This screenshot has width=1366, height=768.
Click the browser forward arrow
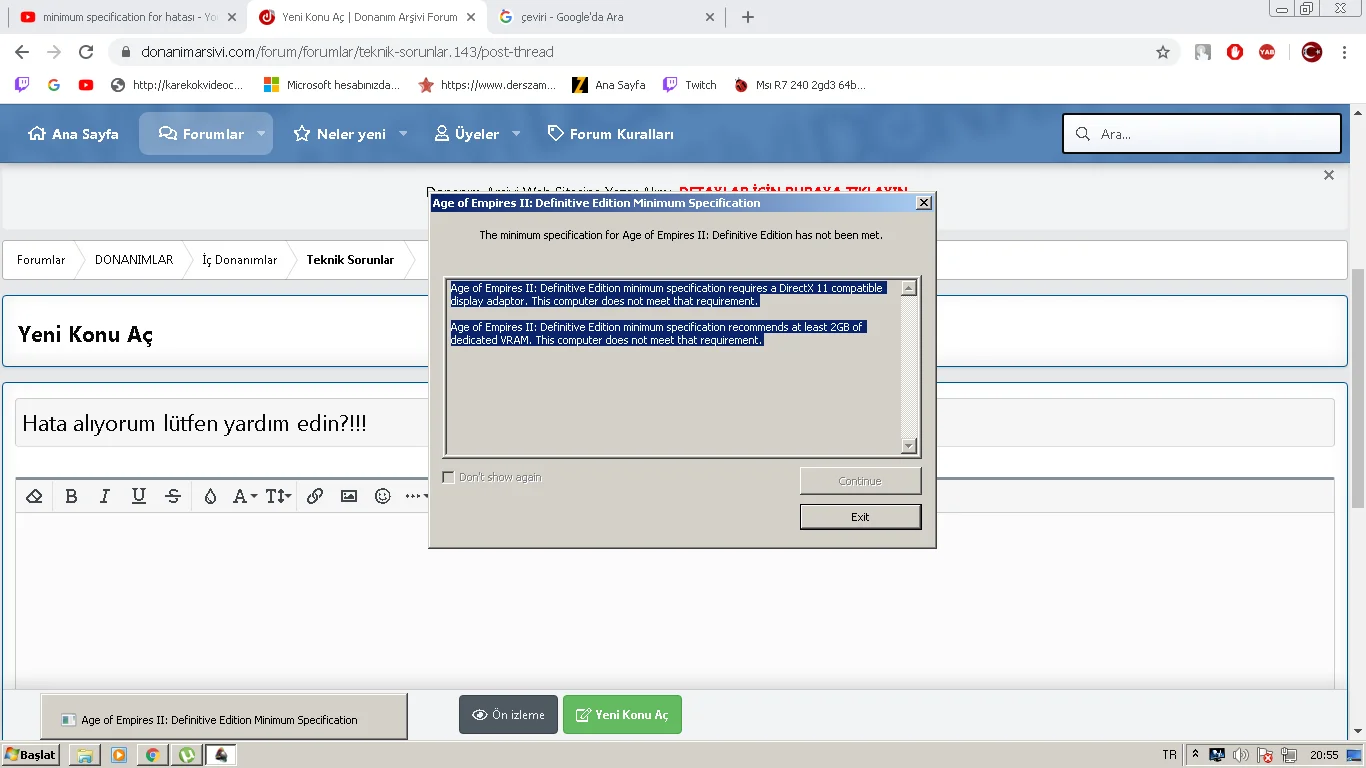(x=54, y=52)
